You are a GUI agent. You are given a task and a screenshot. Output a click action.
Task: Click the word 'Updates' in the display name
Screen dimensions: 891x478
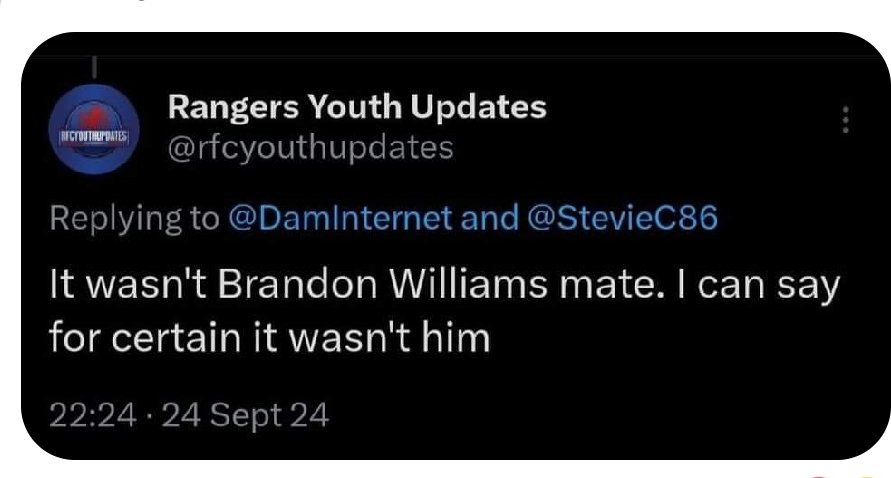[x=478, y=108]
